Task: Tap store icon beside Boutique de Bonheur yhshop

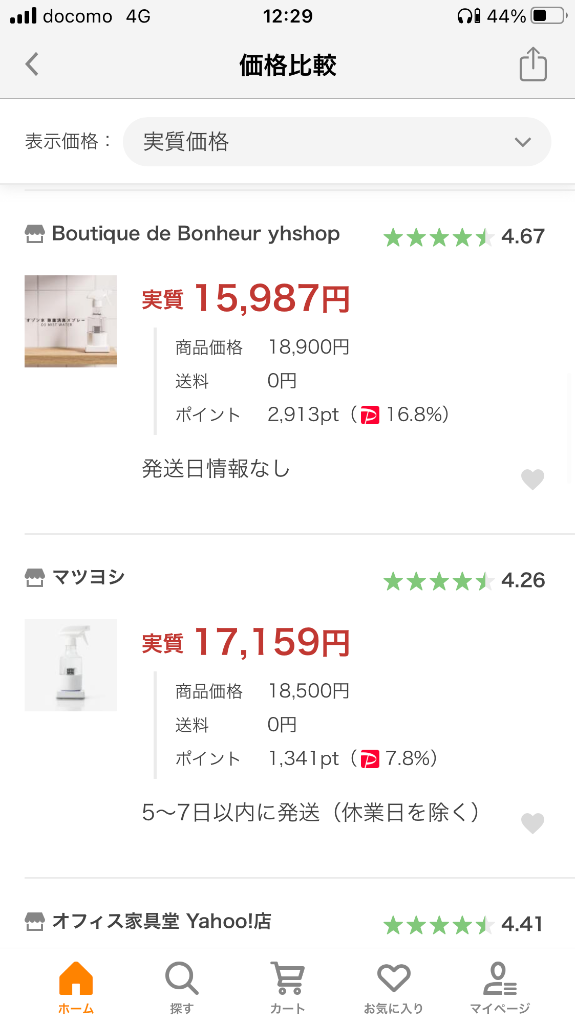Action: pos(35,234)
